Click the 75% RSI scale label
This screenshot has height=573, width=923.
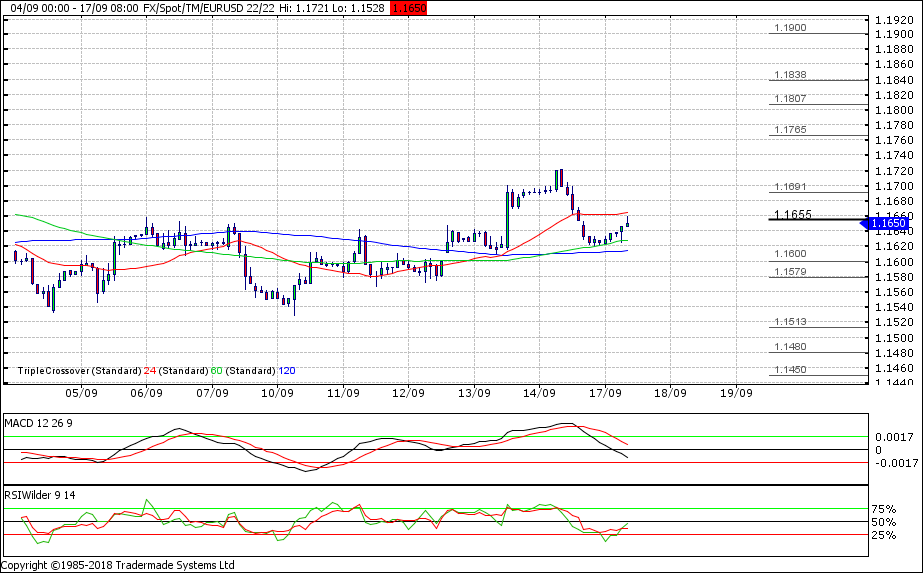tap(884, 509)
